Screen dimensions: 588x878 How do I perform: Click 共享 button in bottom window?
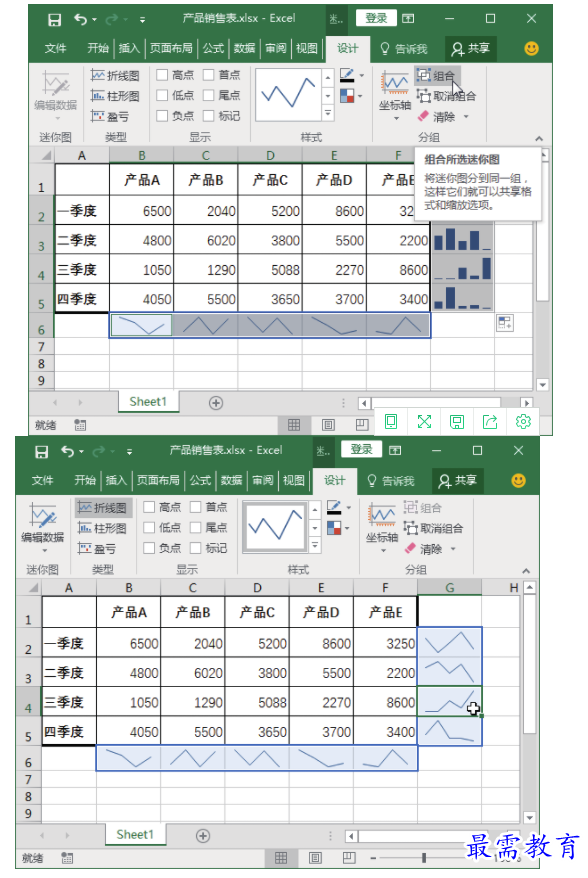458,480
